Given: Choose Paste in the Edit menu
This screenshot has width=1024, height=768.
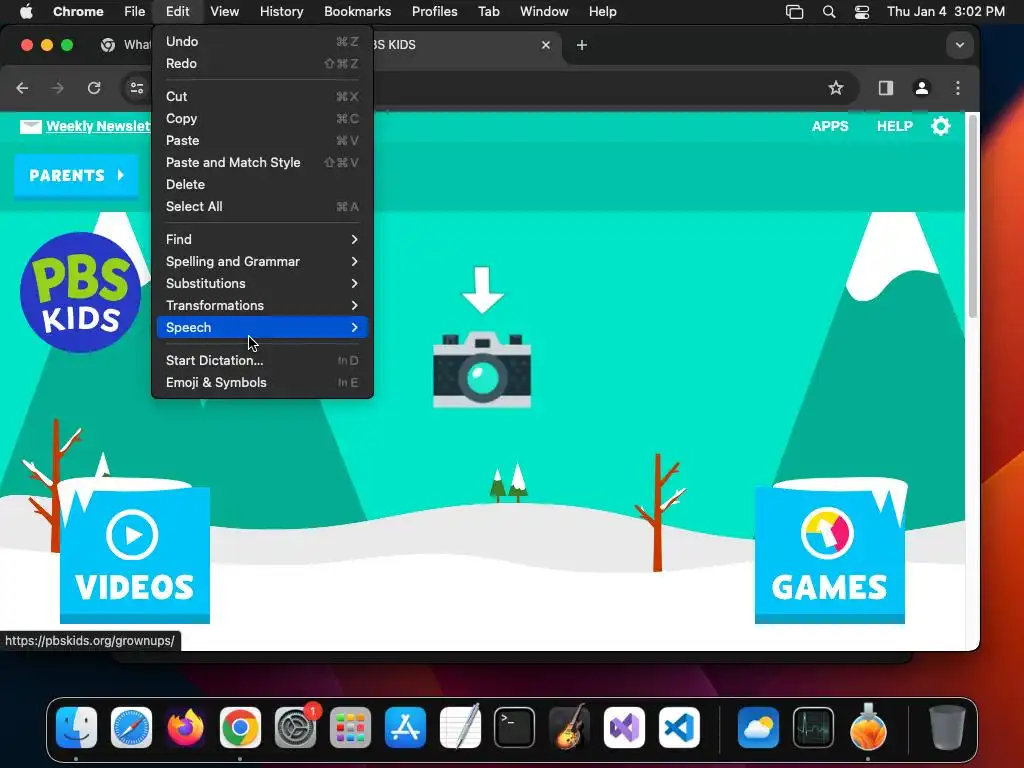Looking at the screenshot, I should coord(262,140).
